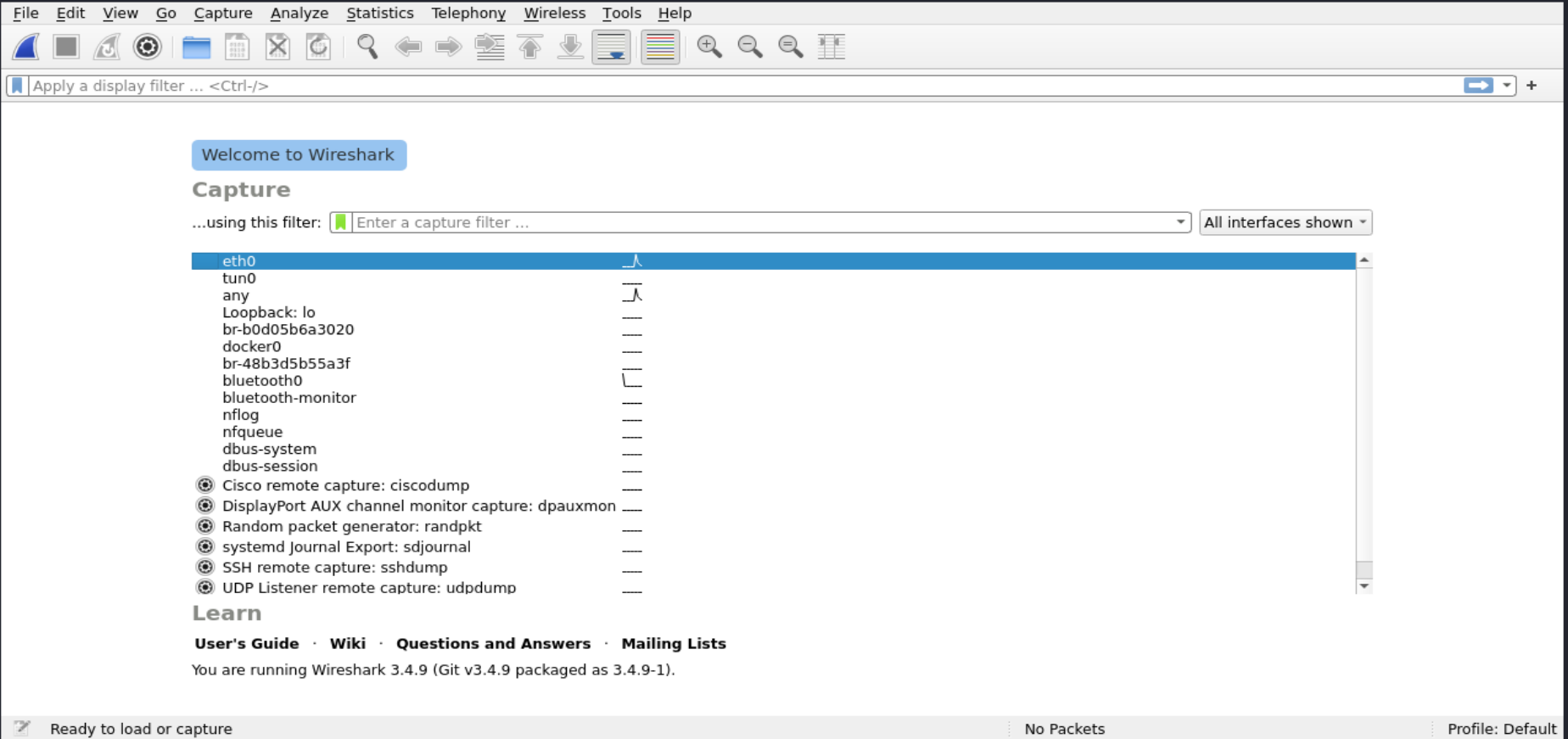Viewport: 1568px width, 739px height.
Task: Find a packet with the magnifier icon
Action: click(367, 47)
